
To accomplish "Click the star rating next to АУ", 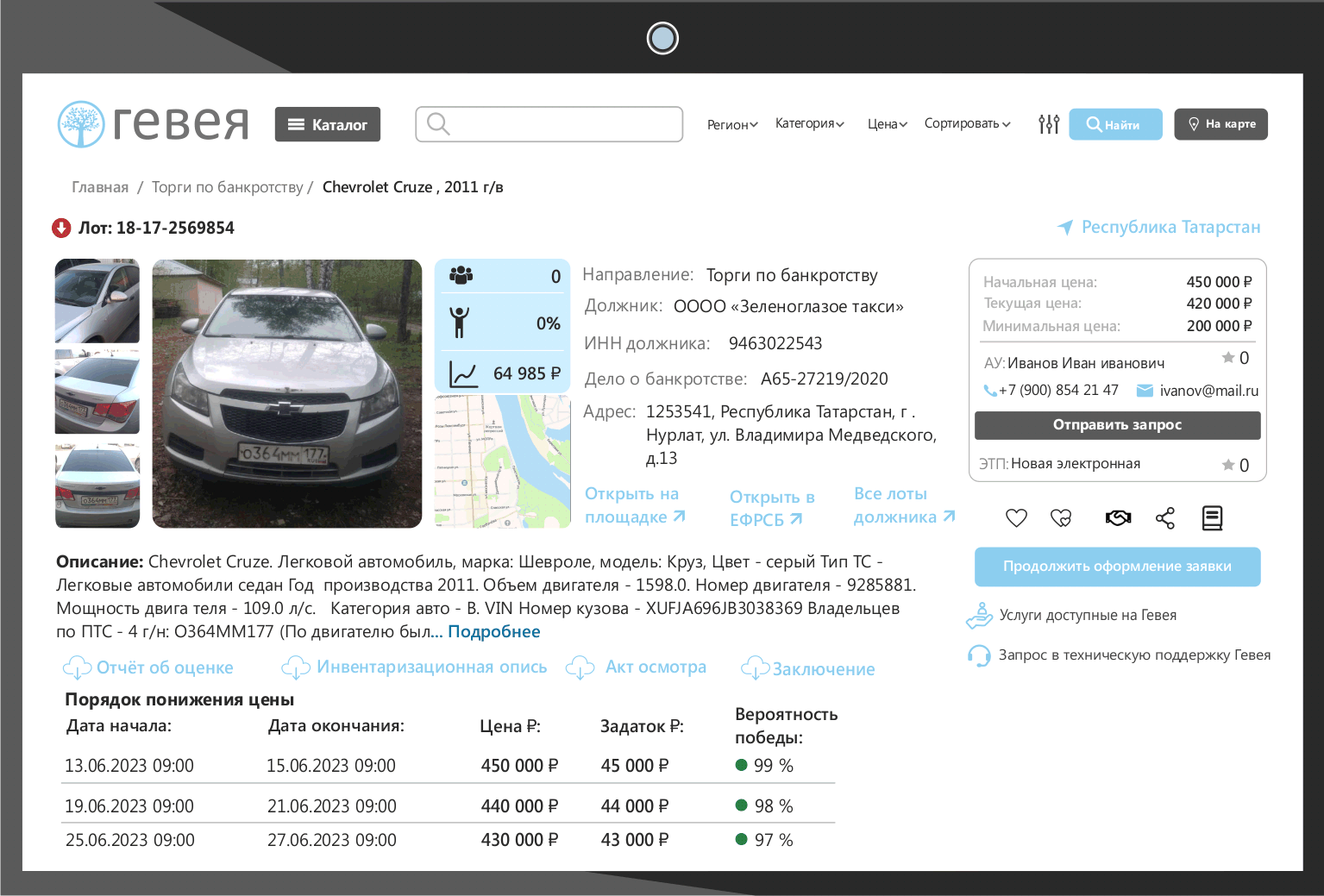I will coord(1228,357).
